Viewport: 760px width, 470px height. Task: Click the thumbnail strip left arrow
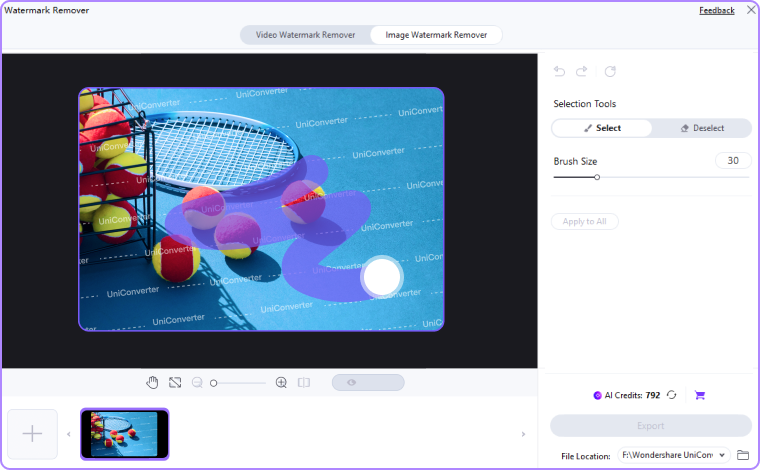click(68, 434)
